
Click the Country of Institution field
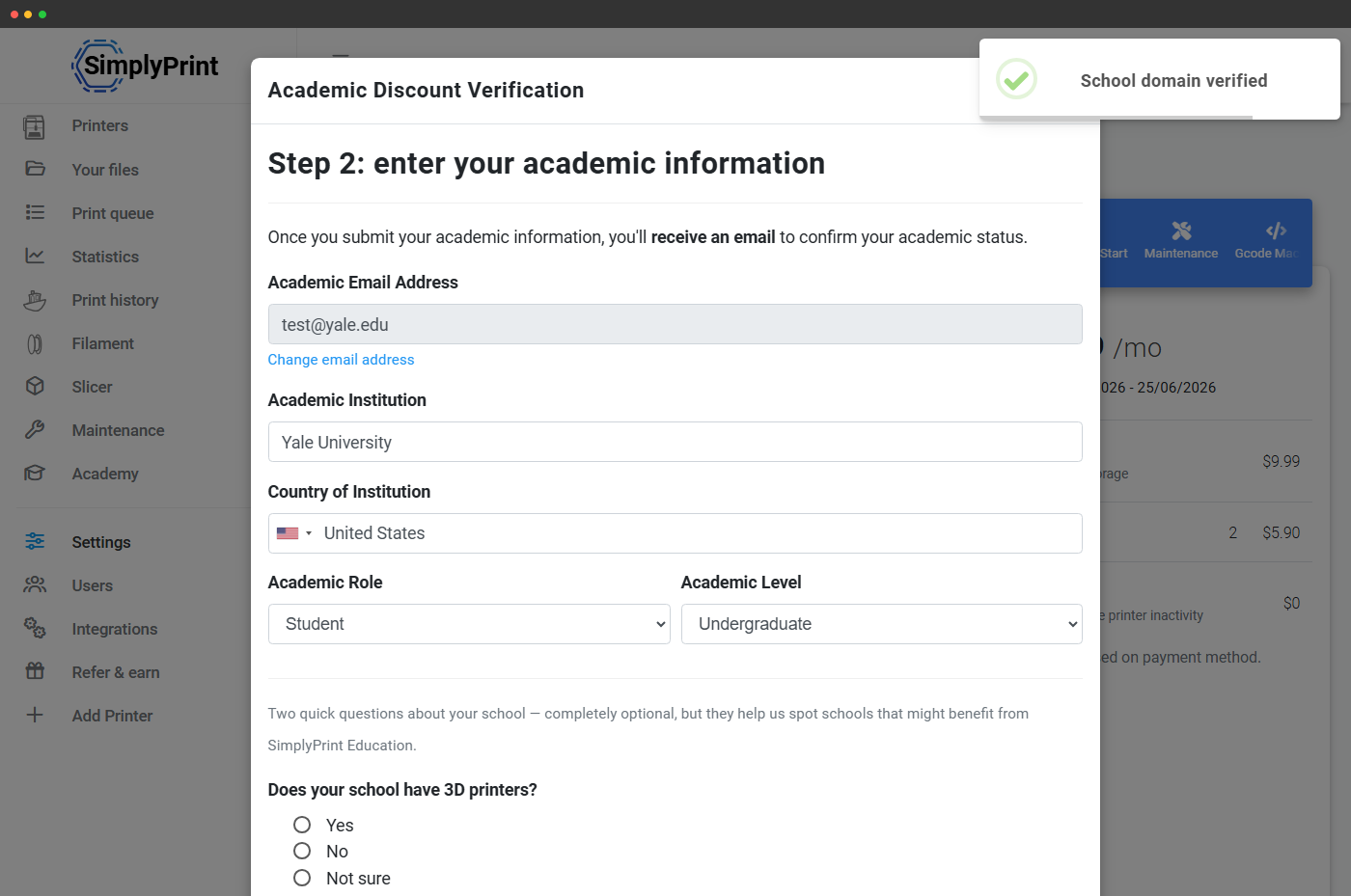pos(675,533)
